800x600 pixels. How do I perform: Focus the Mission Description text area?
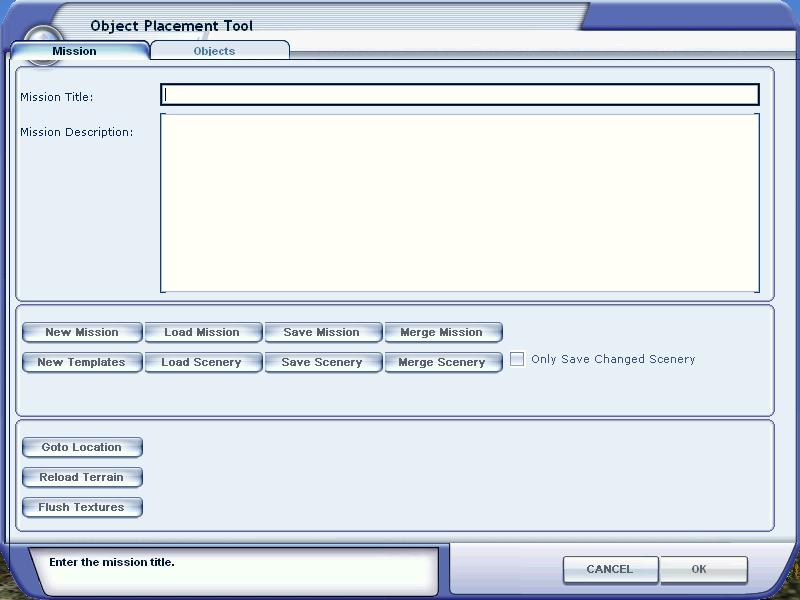[460, 203]
